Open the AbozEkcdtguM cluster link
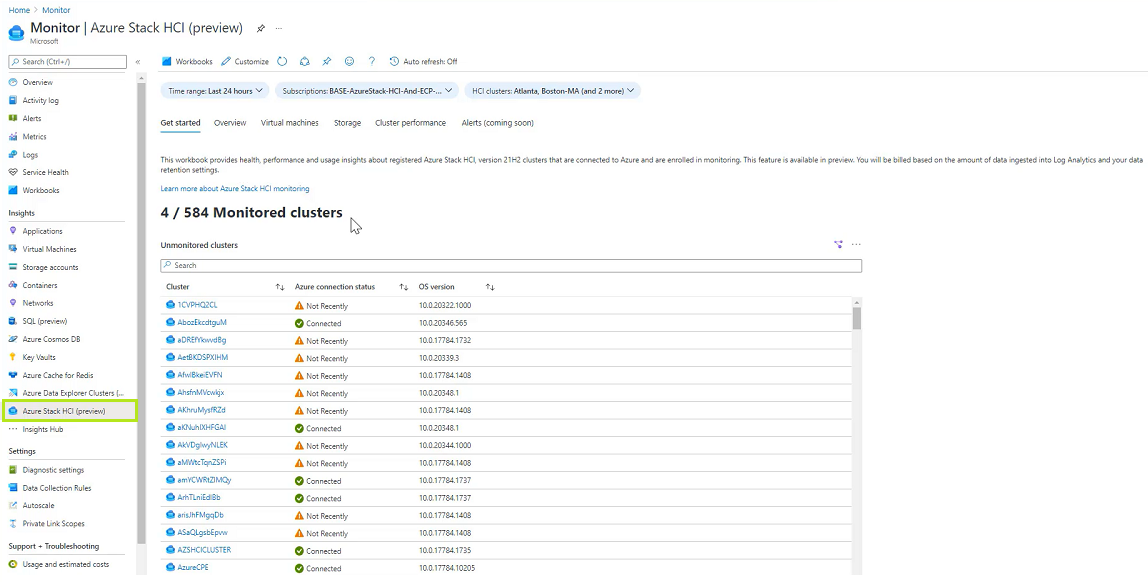 click(x=202, y=323)
